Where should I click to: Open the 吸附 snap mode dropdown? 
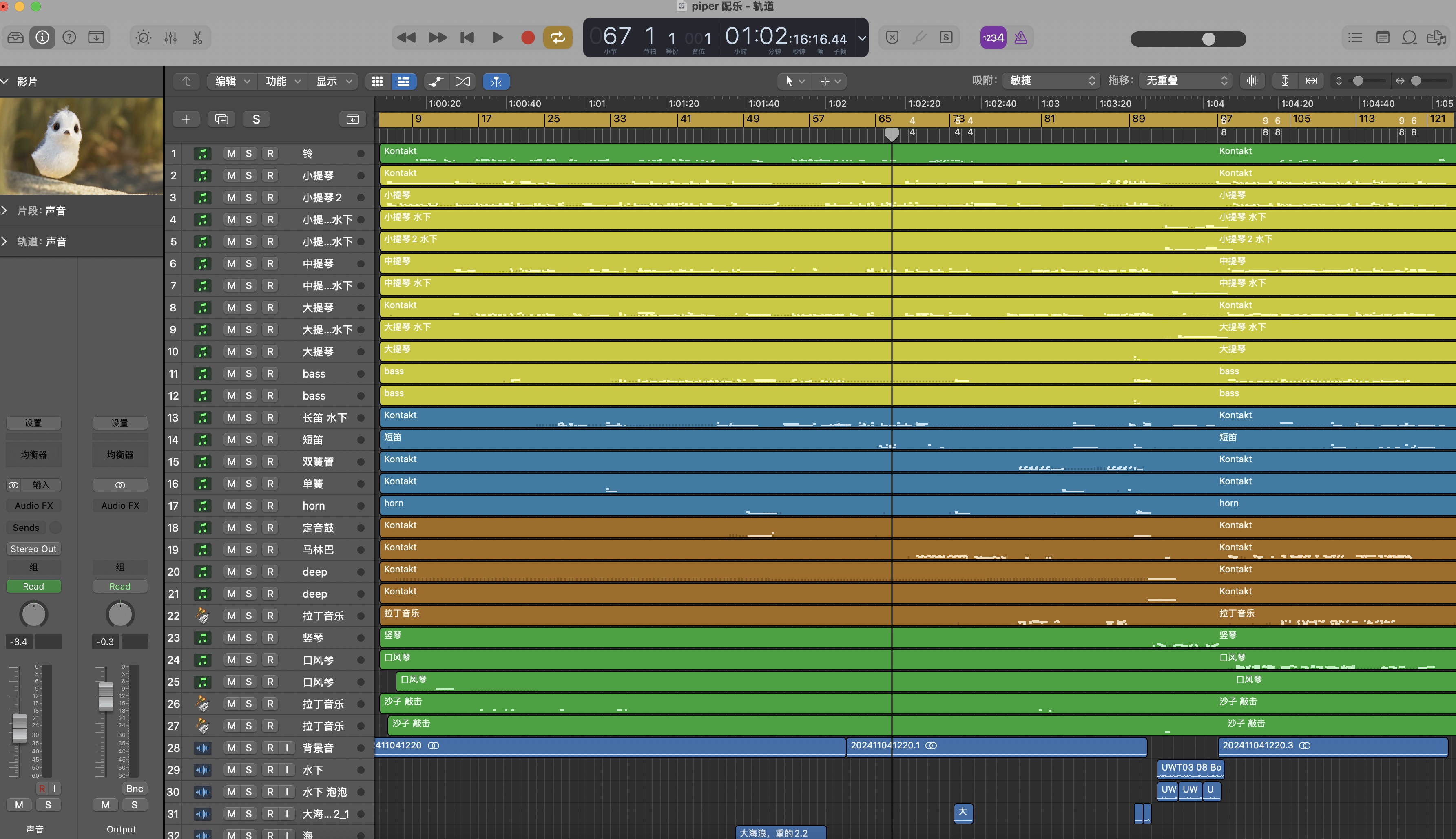pyautogui.click(x=1051, y=81)
